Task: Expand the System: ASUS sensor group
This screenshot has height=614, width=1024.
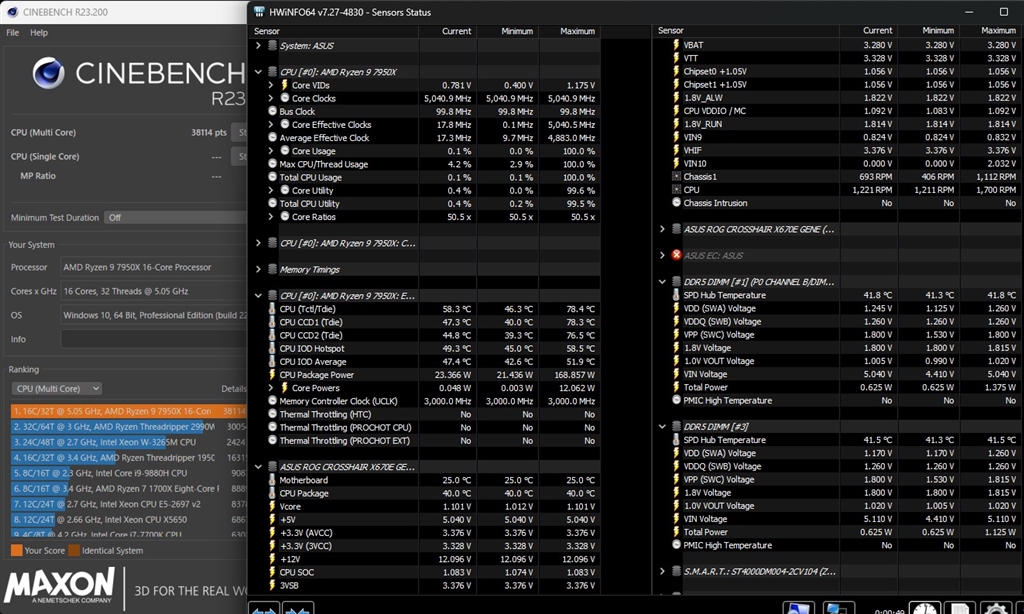Action: [258, 45]
